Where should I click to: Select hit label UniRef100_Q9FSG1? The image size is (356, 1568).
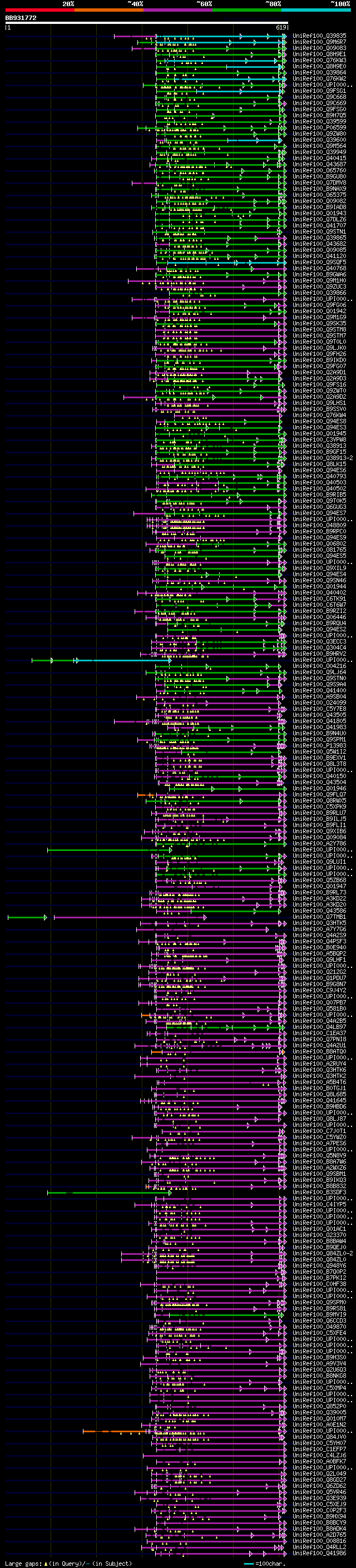[319, 91]
